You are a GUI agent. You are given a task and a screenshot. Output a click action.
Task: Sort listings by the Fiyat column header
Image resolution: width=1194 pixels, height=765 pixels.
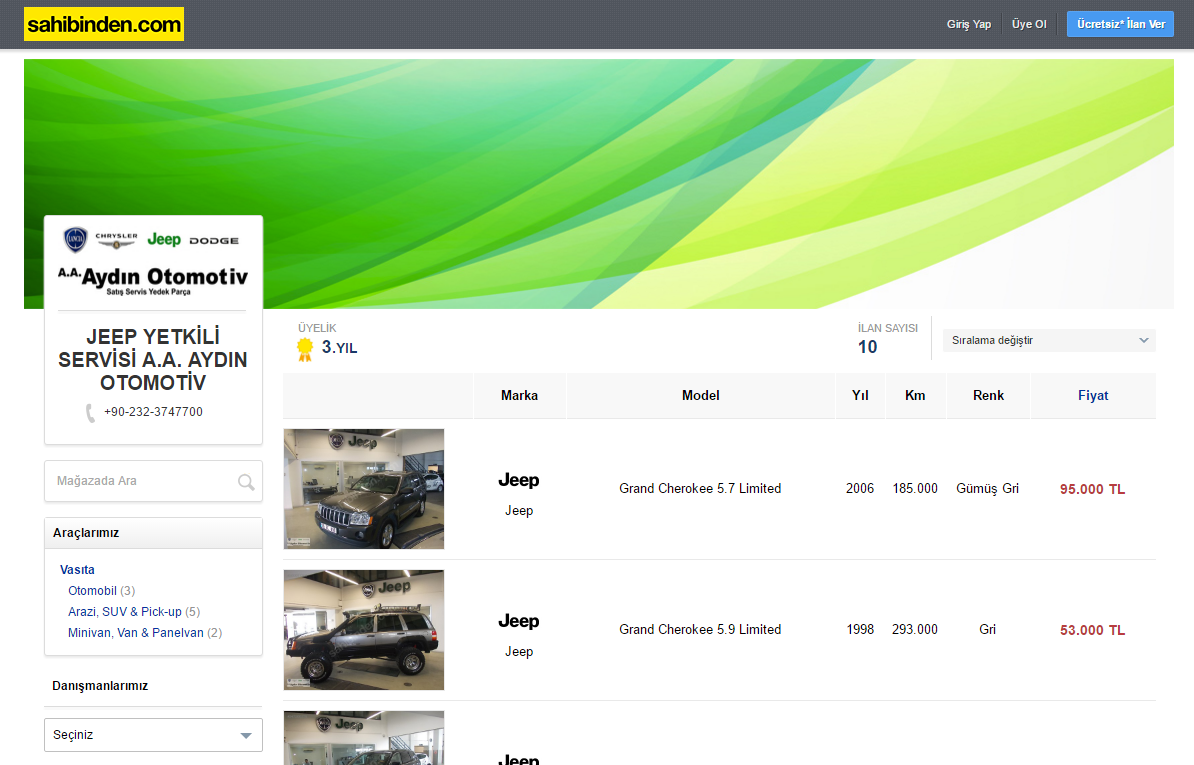click(1093, 396)
